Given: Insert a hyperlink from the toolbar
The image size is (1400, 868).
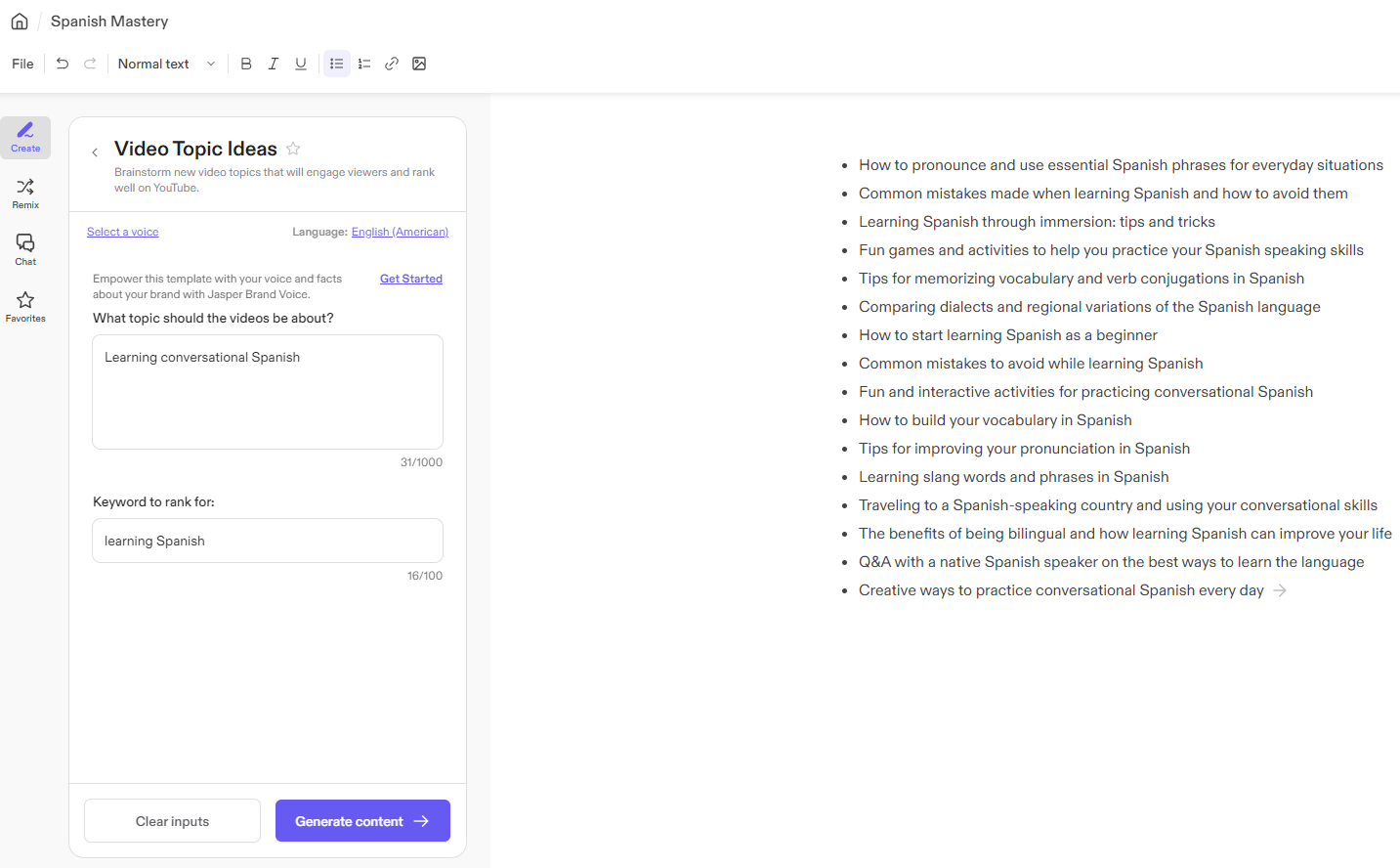Looking at the screenshot, I should (392, 64).
